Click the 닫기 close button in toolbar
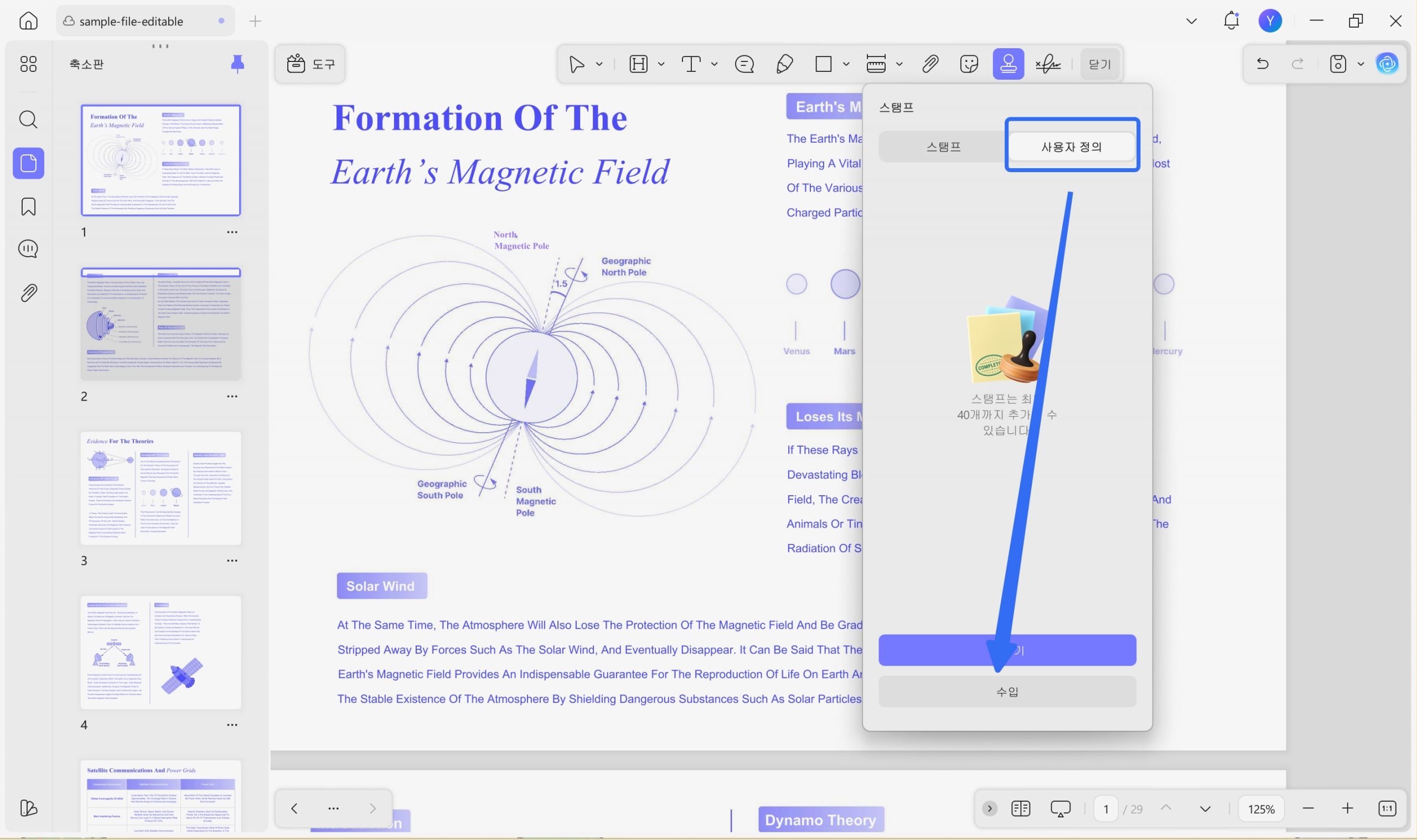 (x=1099, y=64)
